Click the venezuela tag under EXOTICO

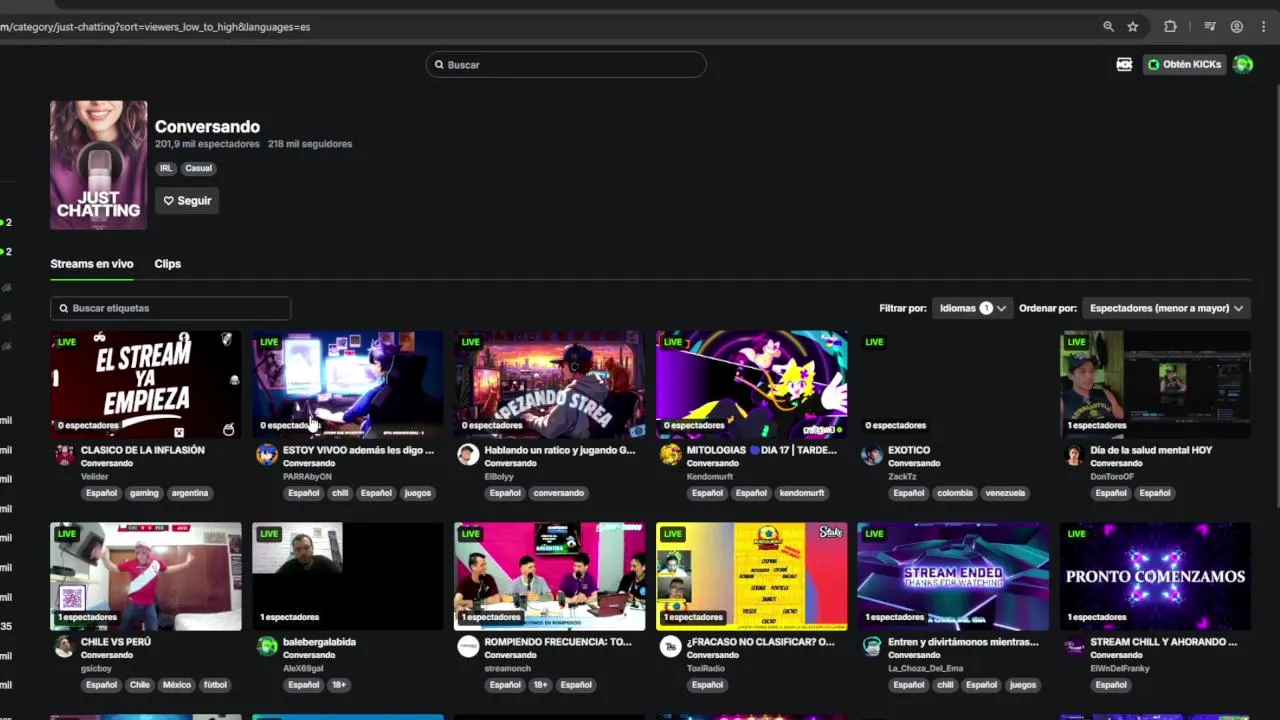(1005, 493)
